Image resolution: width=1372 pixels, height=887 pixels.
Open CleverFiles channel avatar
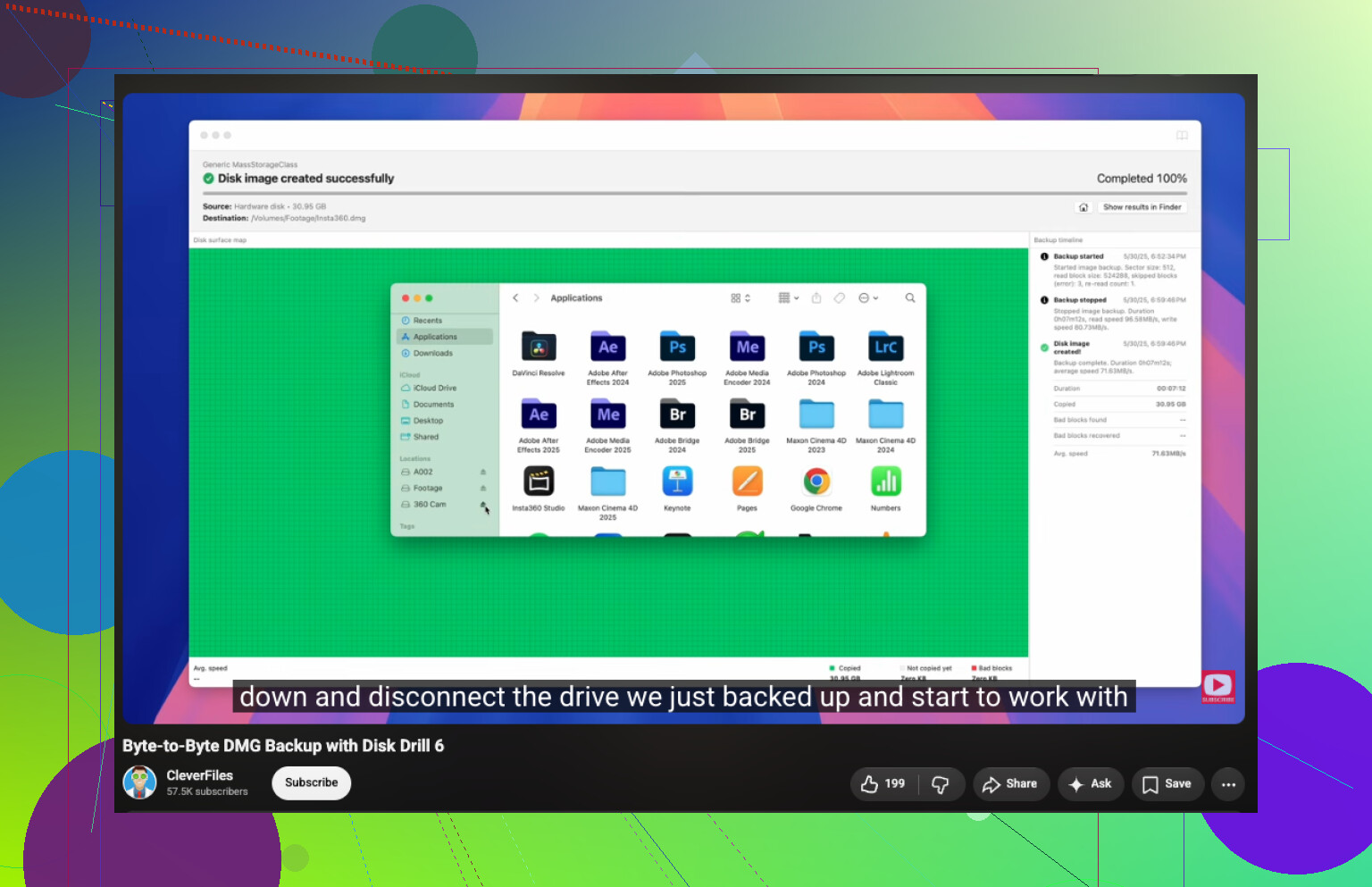(139, 782)
